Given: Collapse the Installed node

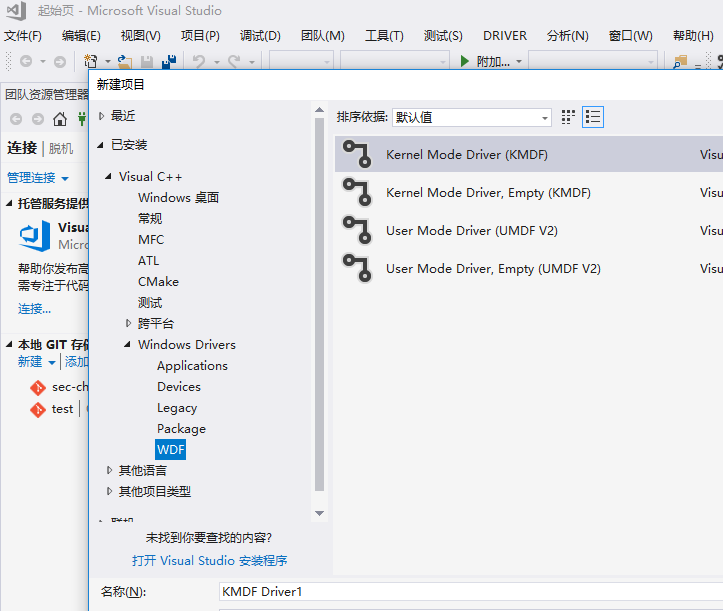Looking at the screenshot, I should tap(101, 145).
